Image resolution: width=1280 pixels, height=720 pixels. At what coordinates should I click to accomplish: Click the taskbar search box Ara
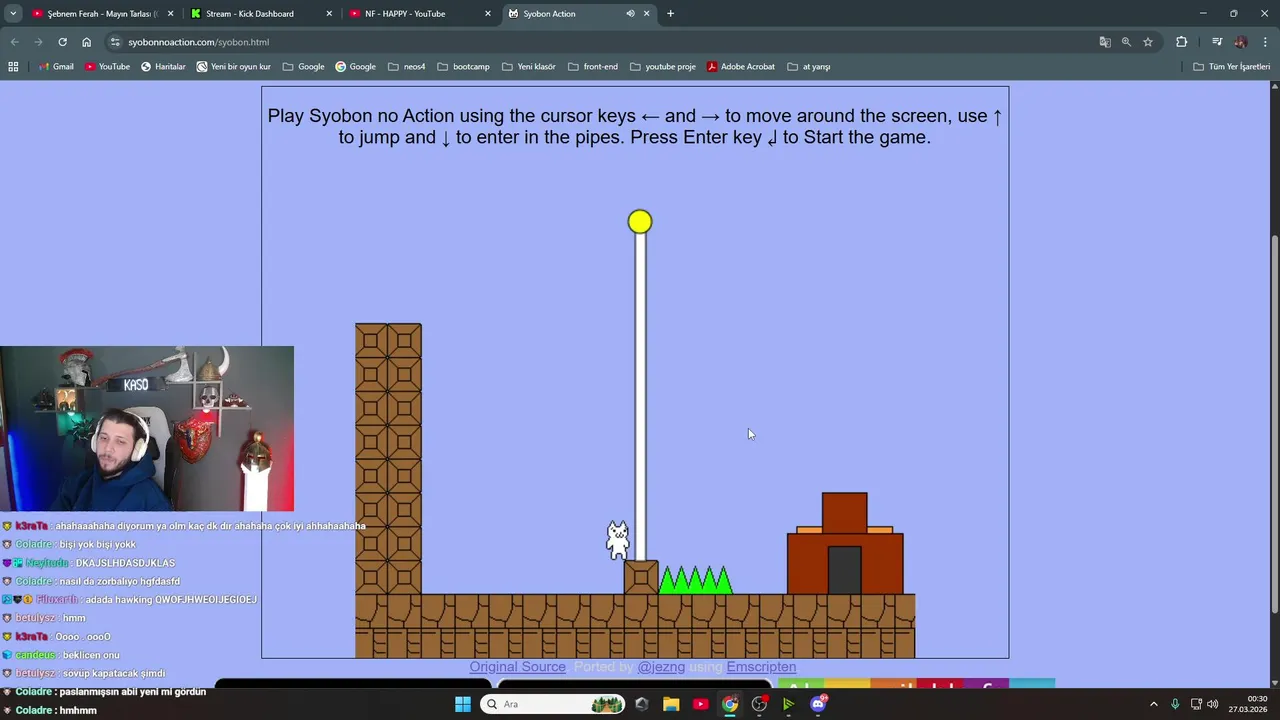pos(552,704)
